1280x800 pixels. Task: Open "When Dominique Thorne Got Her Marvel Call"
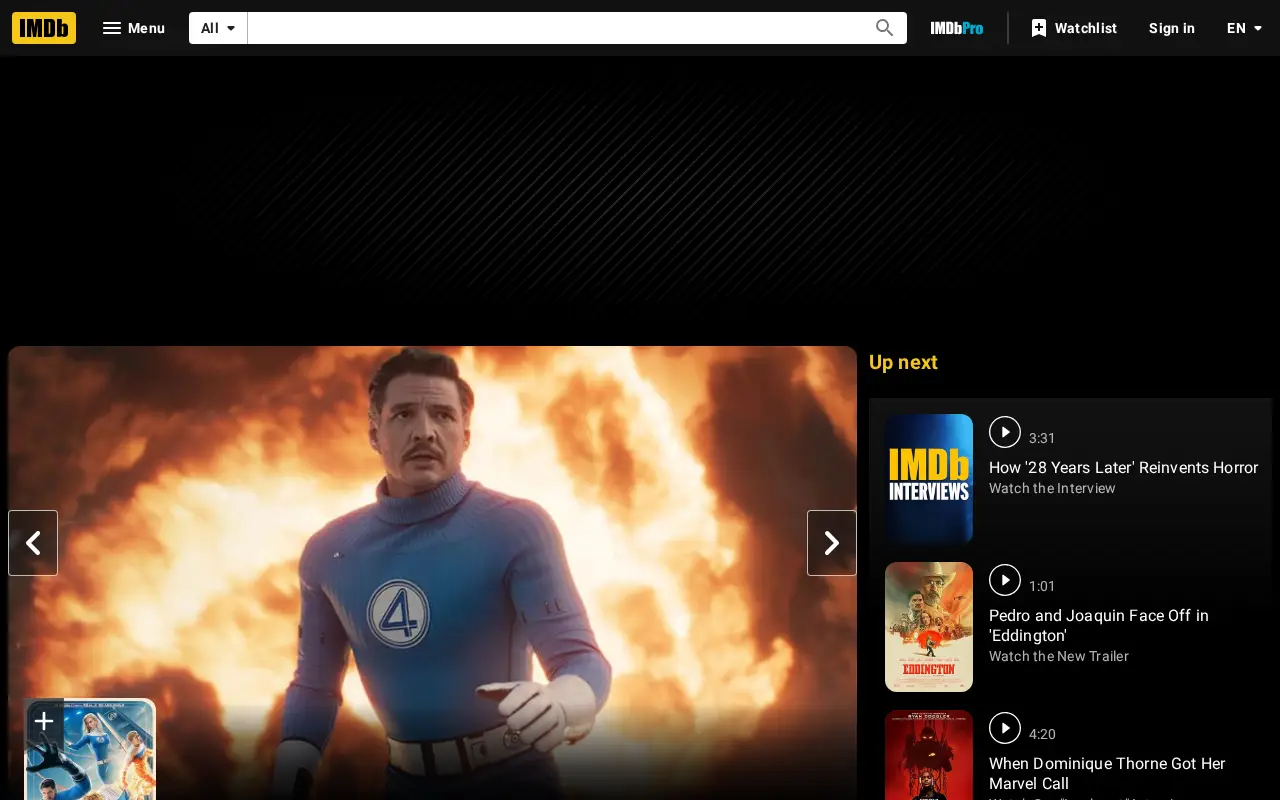point(1107,773)
